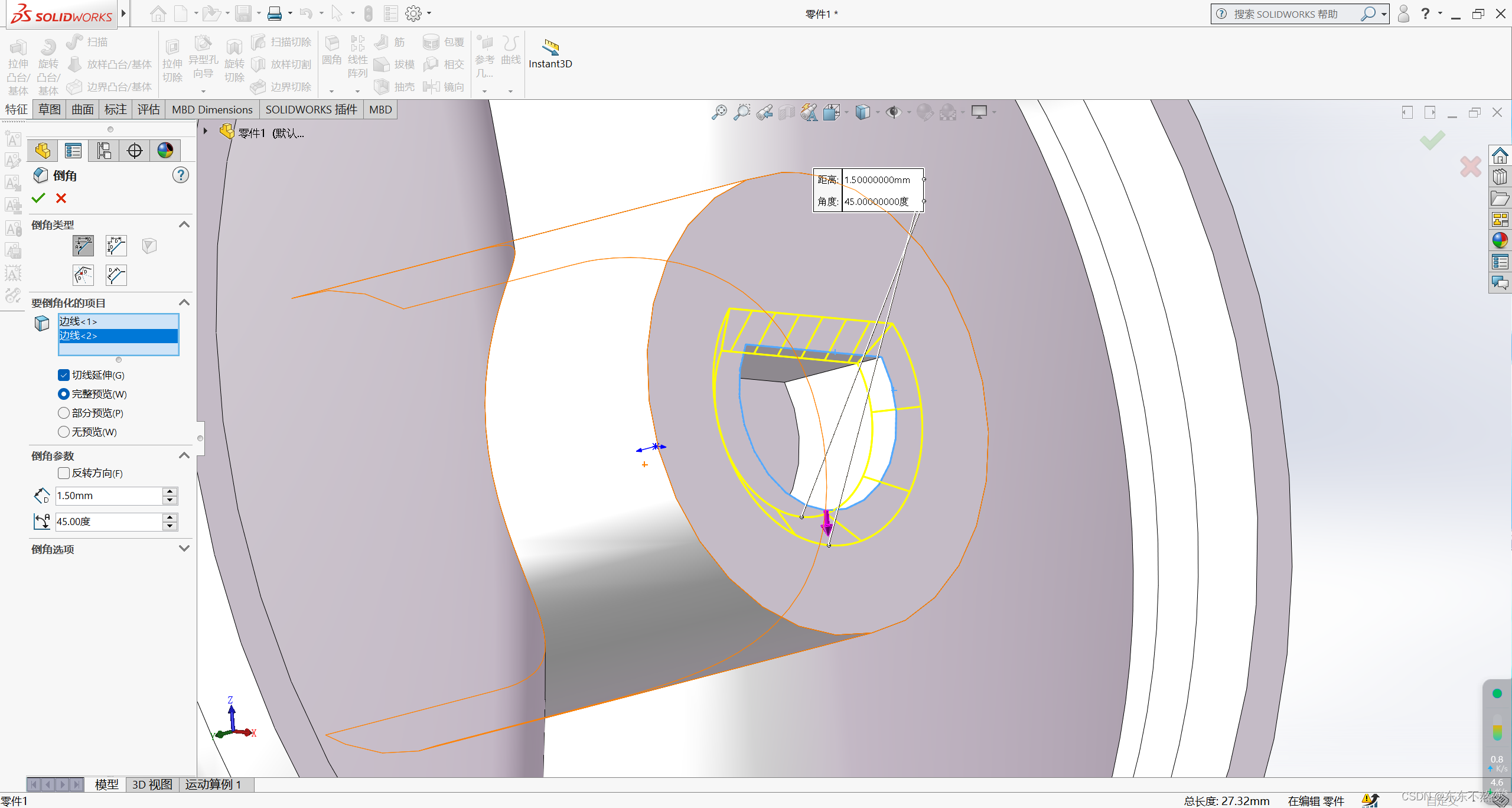Switch to the 评估 tab
1512x808 pixels.
149,109
